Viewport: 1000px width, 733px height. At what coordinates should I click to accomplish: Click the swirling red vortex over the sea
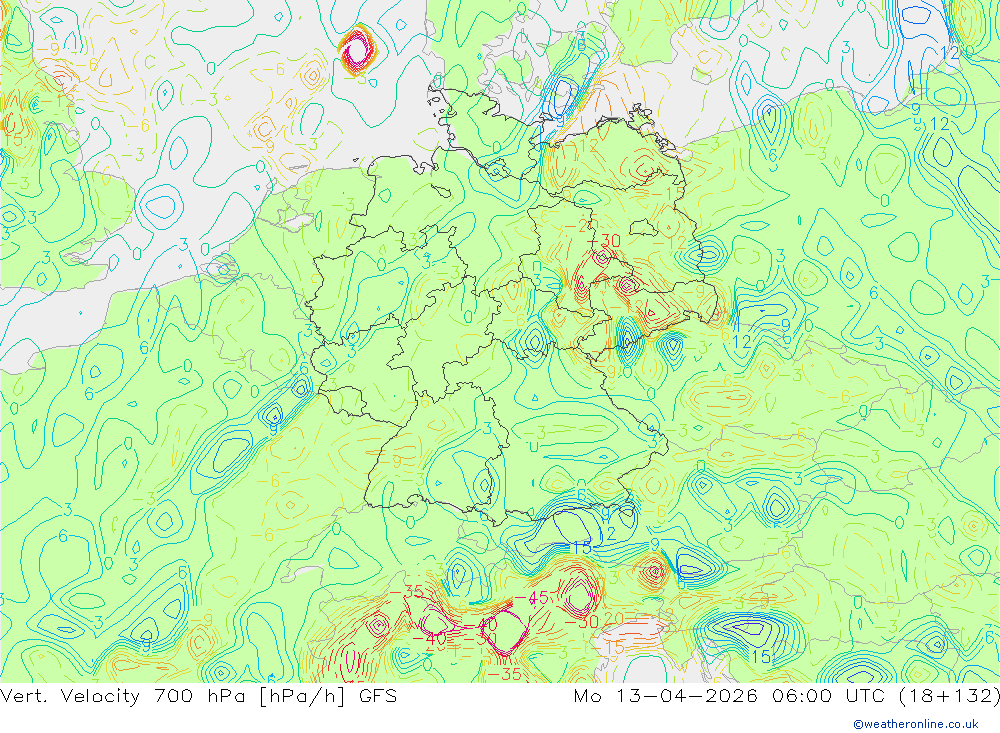tap(356, 50)
